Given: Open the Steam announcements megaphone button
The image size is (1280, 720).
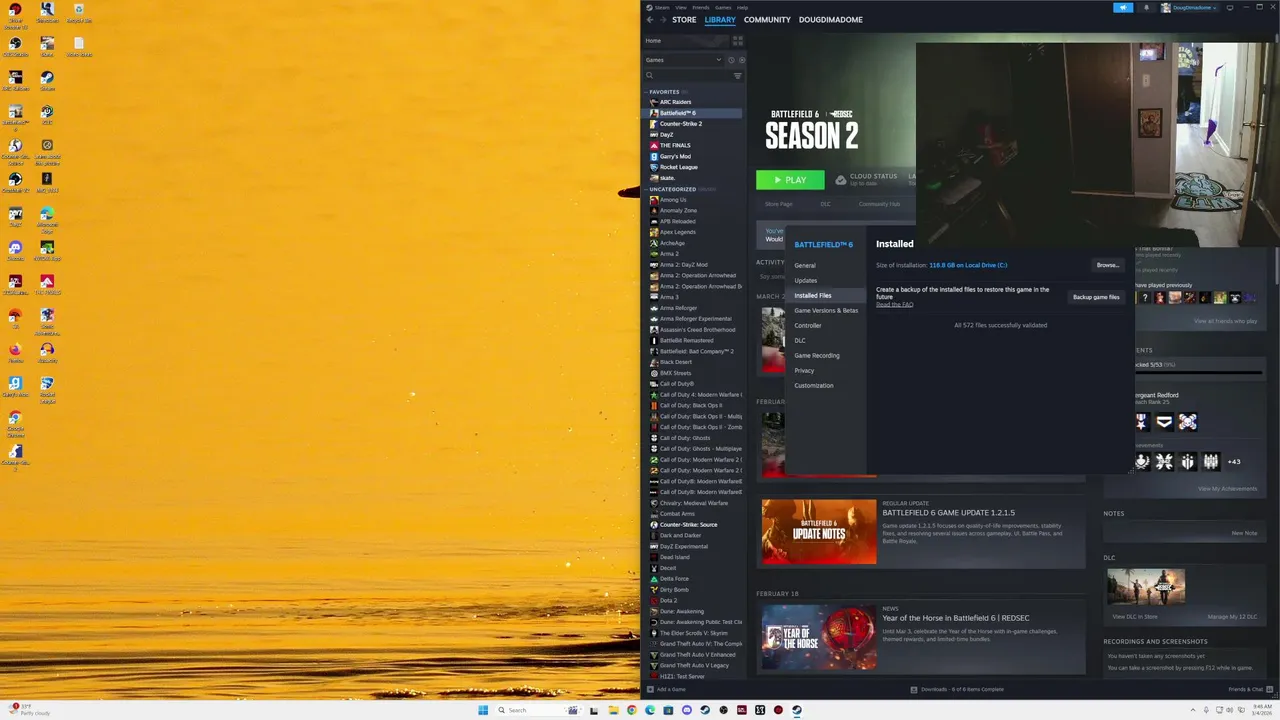Looking at the screenshot, I should point(1123,7).
